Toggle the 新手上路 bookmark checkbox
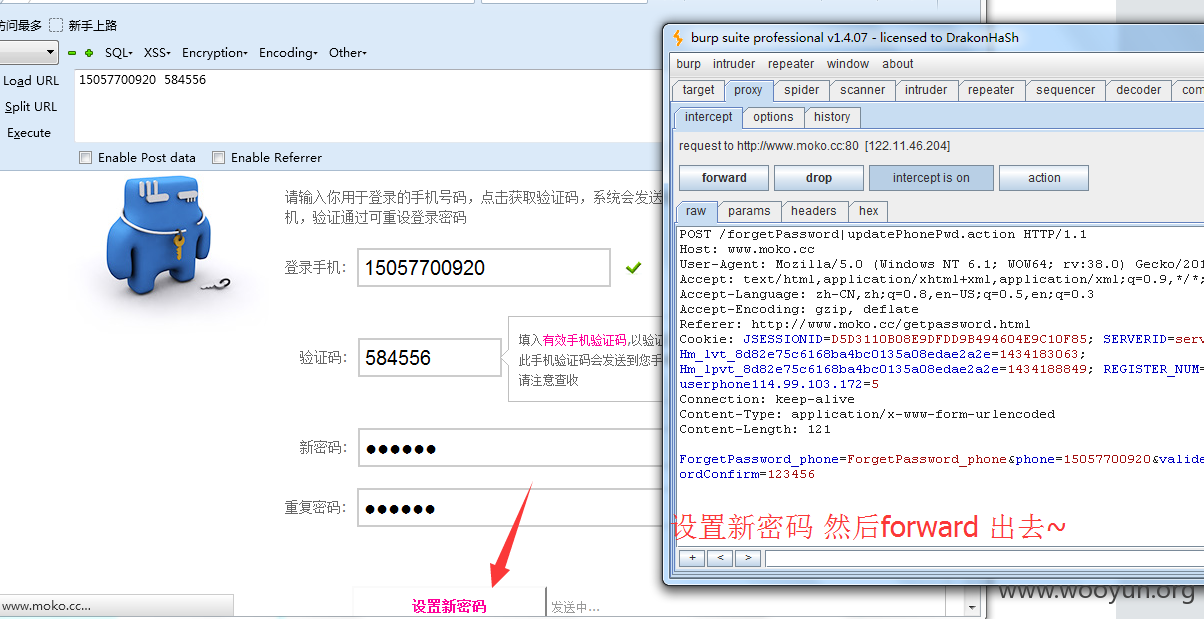 56,25
